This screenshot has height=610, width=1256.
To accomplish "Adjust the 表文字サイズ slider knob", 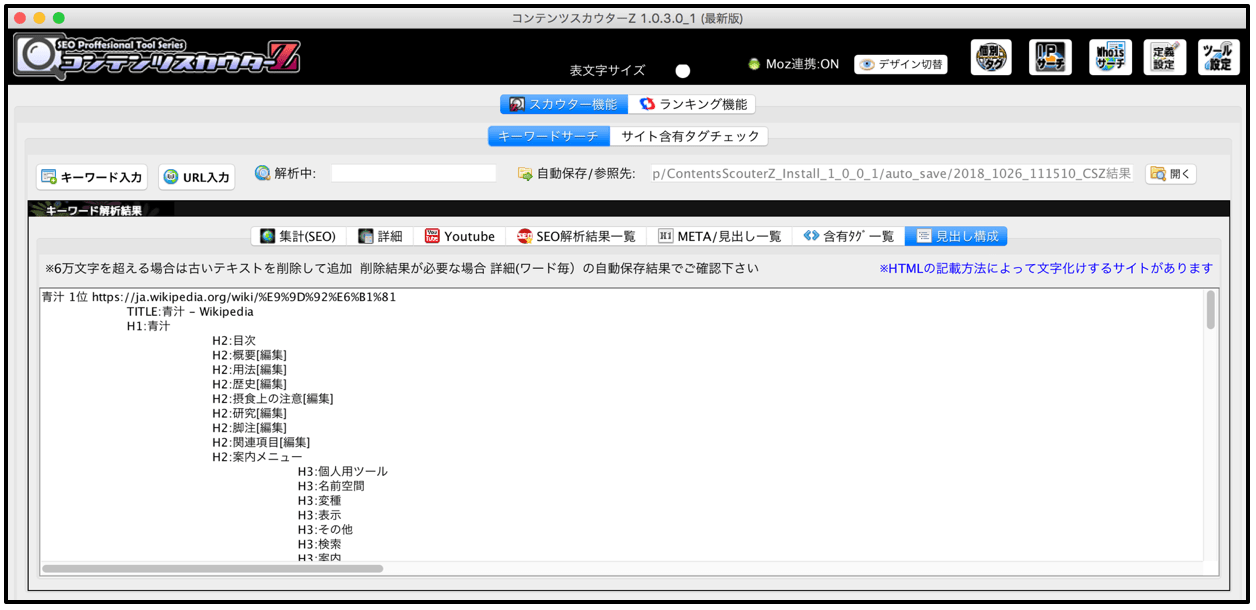I will coord(683,71).
